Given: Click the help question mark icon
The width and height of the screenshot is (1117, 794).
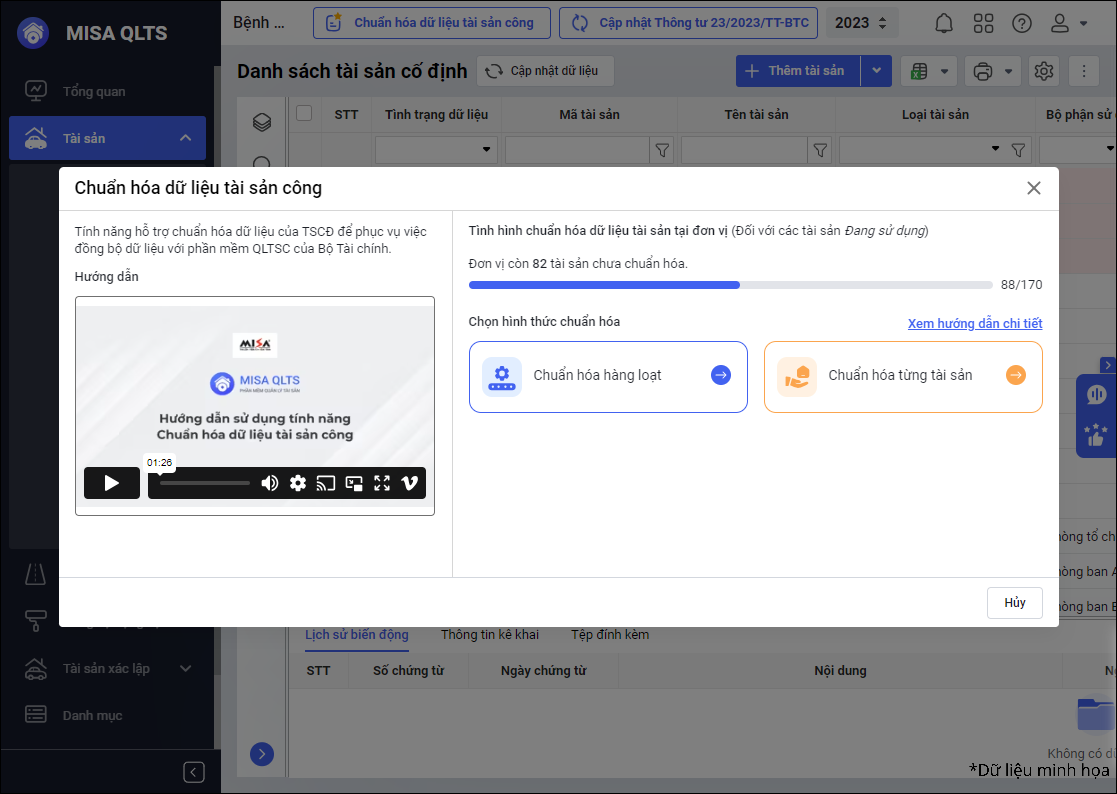Looking at the screenshot, I should pyautogui.click(x=1021, y=23).
